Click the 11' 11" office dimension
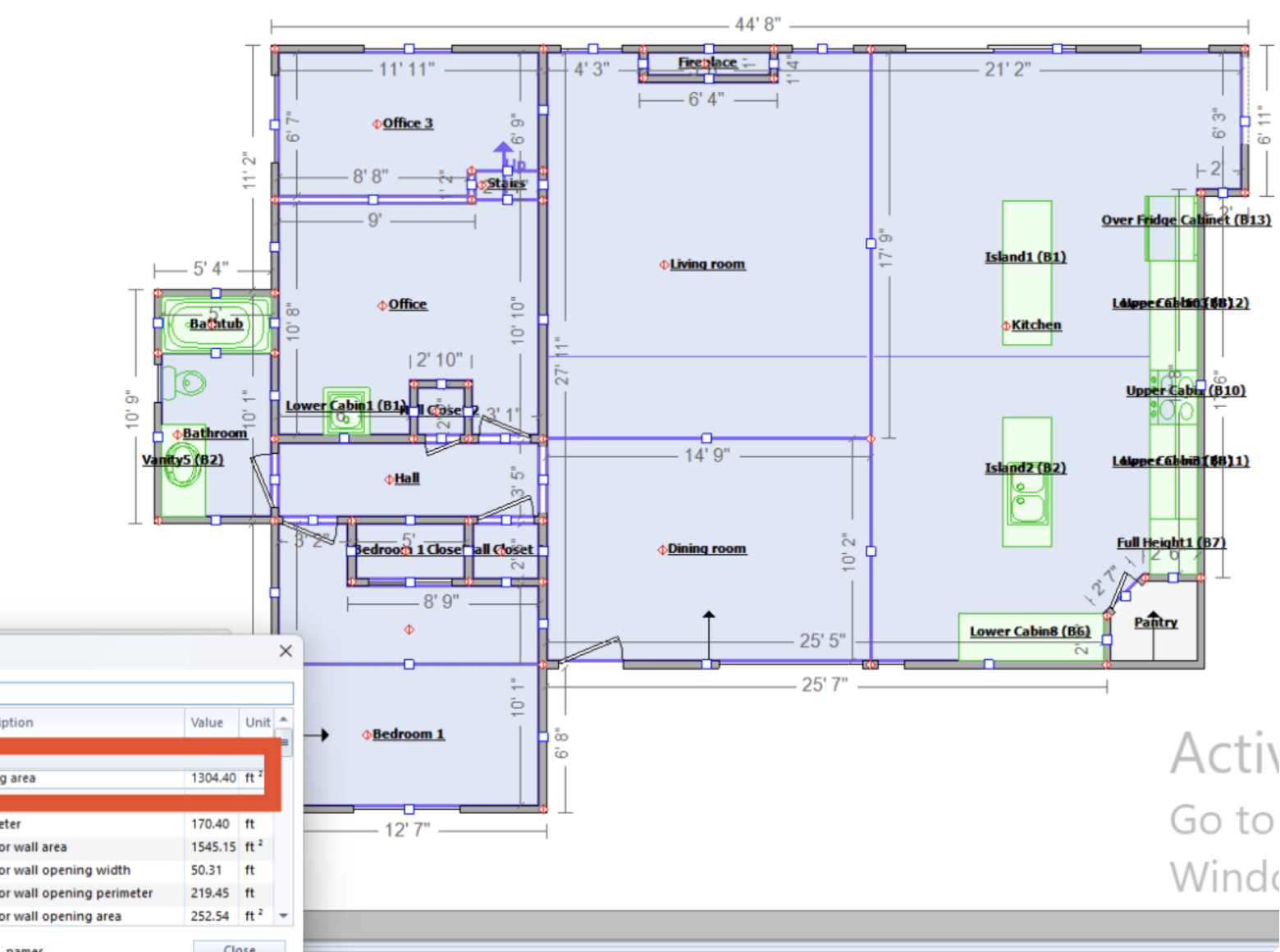This screenshot has height=952, width=1280. (407, 70)
